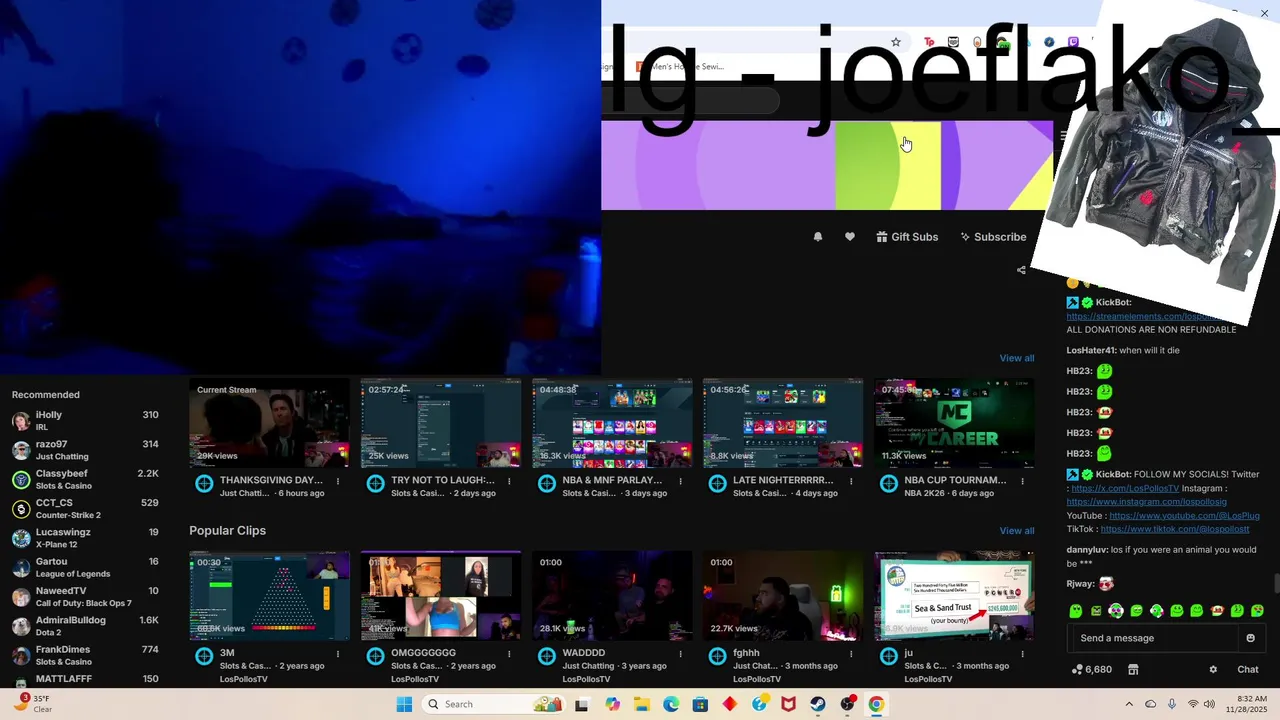
Task: Click the share icon below Subscribe
Action: pos(1021,270)
